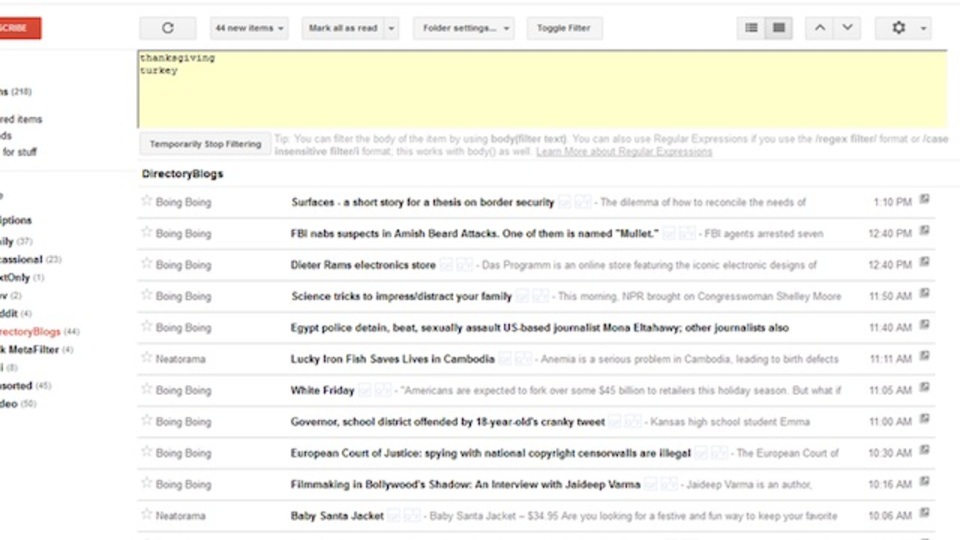Viewport: 960px width, 540px height.
Task: Click the filter text box
Action: [x=542, y=89]
